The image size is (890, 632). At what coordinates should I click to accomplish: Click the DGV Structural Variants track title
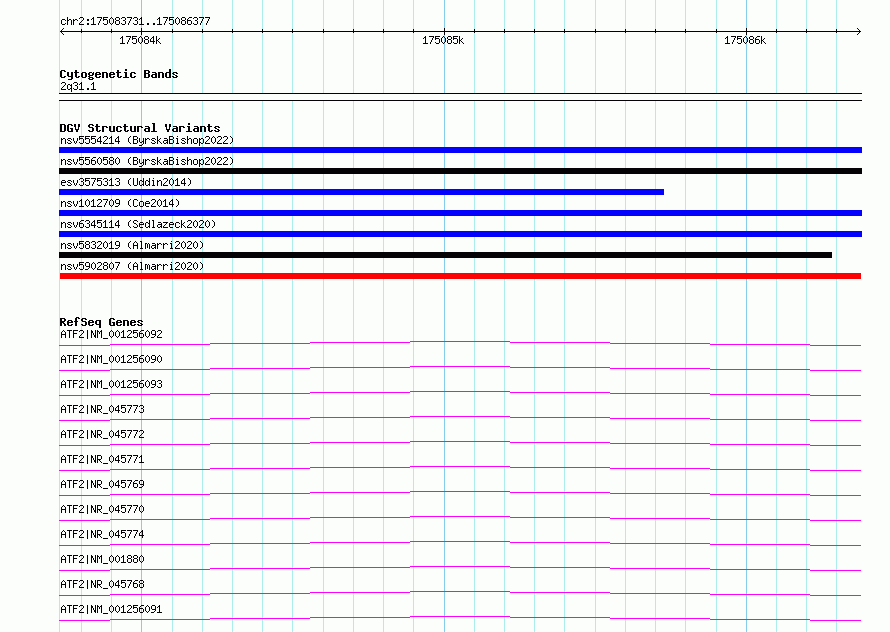[140, 128]
